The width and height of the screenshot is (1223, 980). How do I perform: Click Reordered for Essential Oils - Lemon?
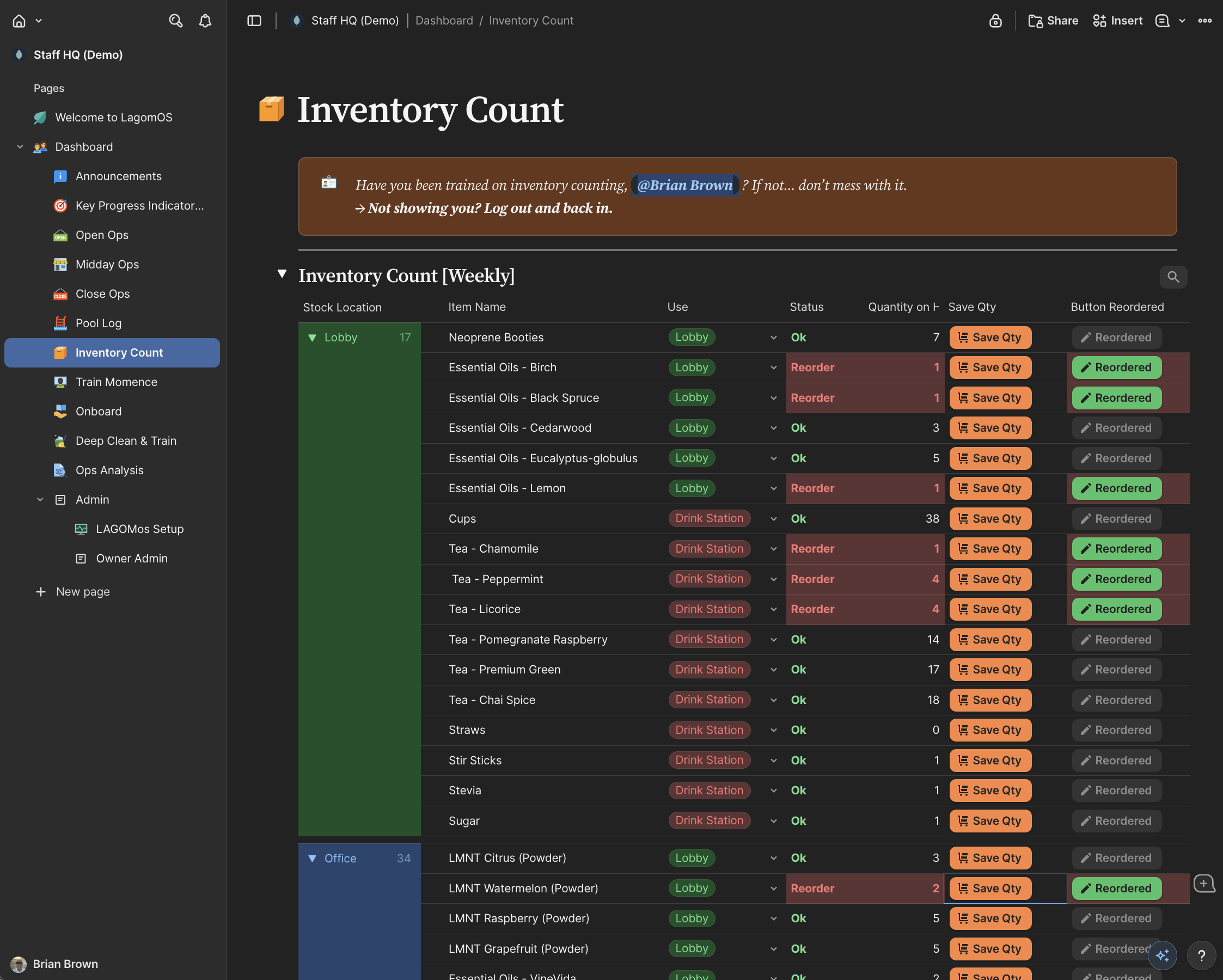(x=1116, y=488)
